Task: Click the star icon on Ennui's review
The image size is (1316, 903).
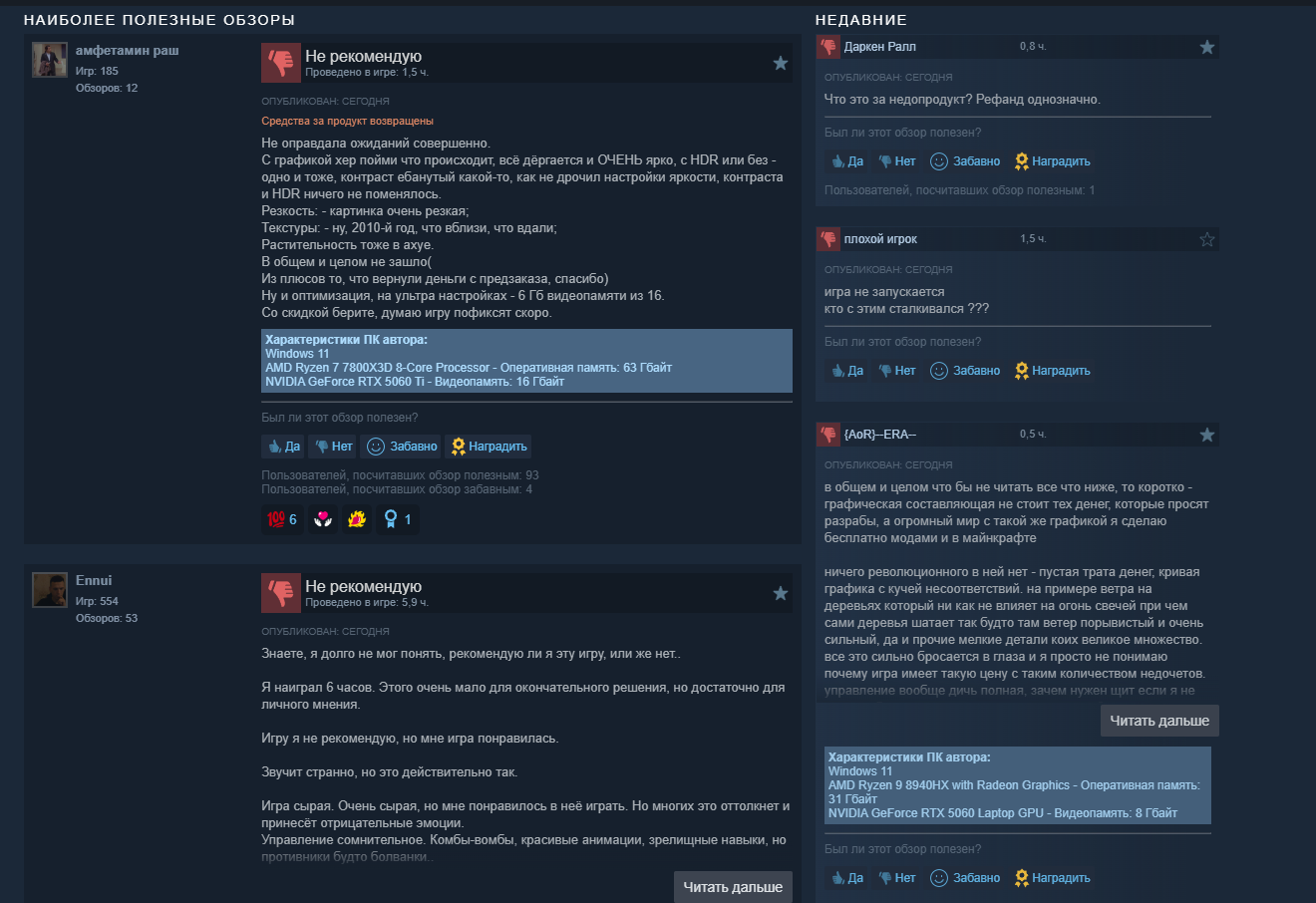Action: tap(781, 593)
